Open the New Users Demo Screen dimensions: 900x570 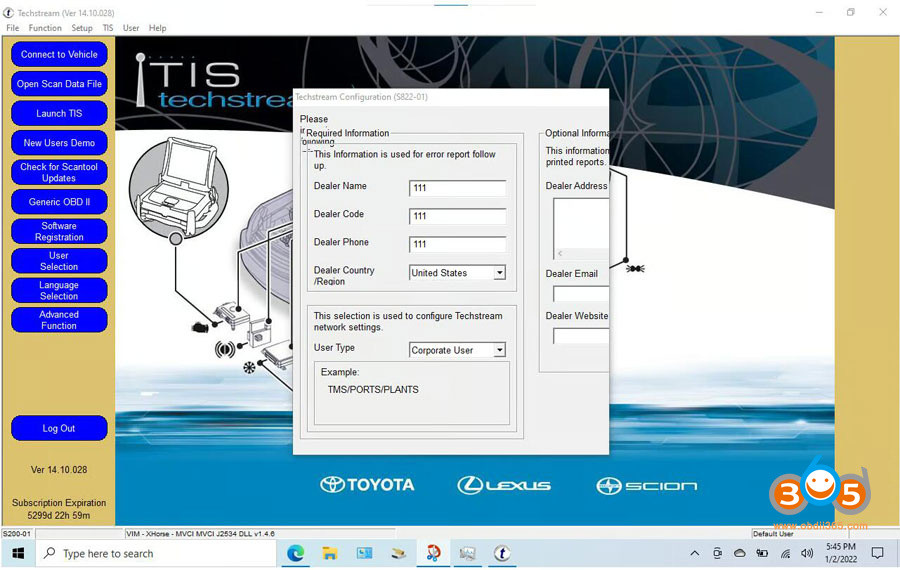(x=59, y=143)
